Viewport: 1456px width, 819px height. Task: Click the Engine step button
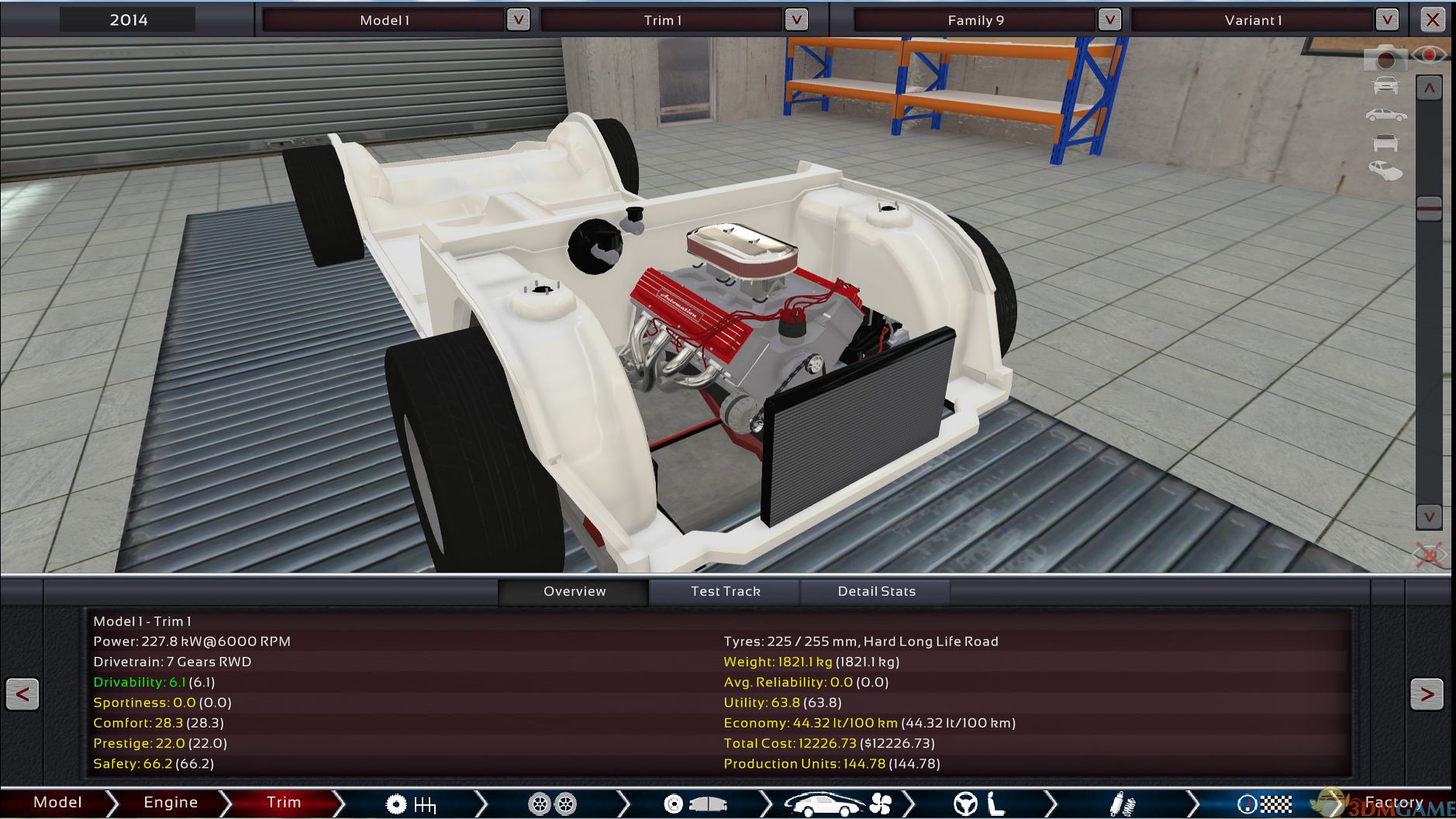tap(171, 803)
